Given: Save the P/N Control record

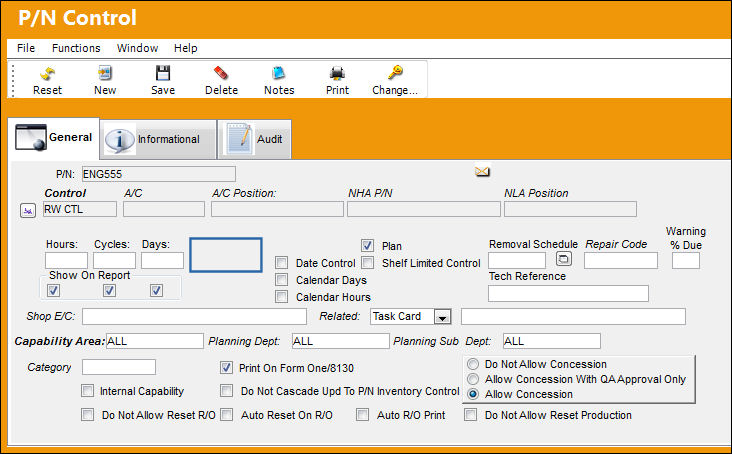Looking at the screenshot, I should click(x=163, y=73).
